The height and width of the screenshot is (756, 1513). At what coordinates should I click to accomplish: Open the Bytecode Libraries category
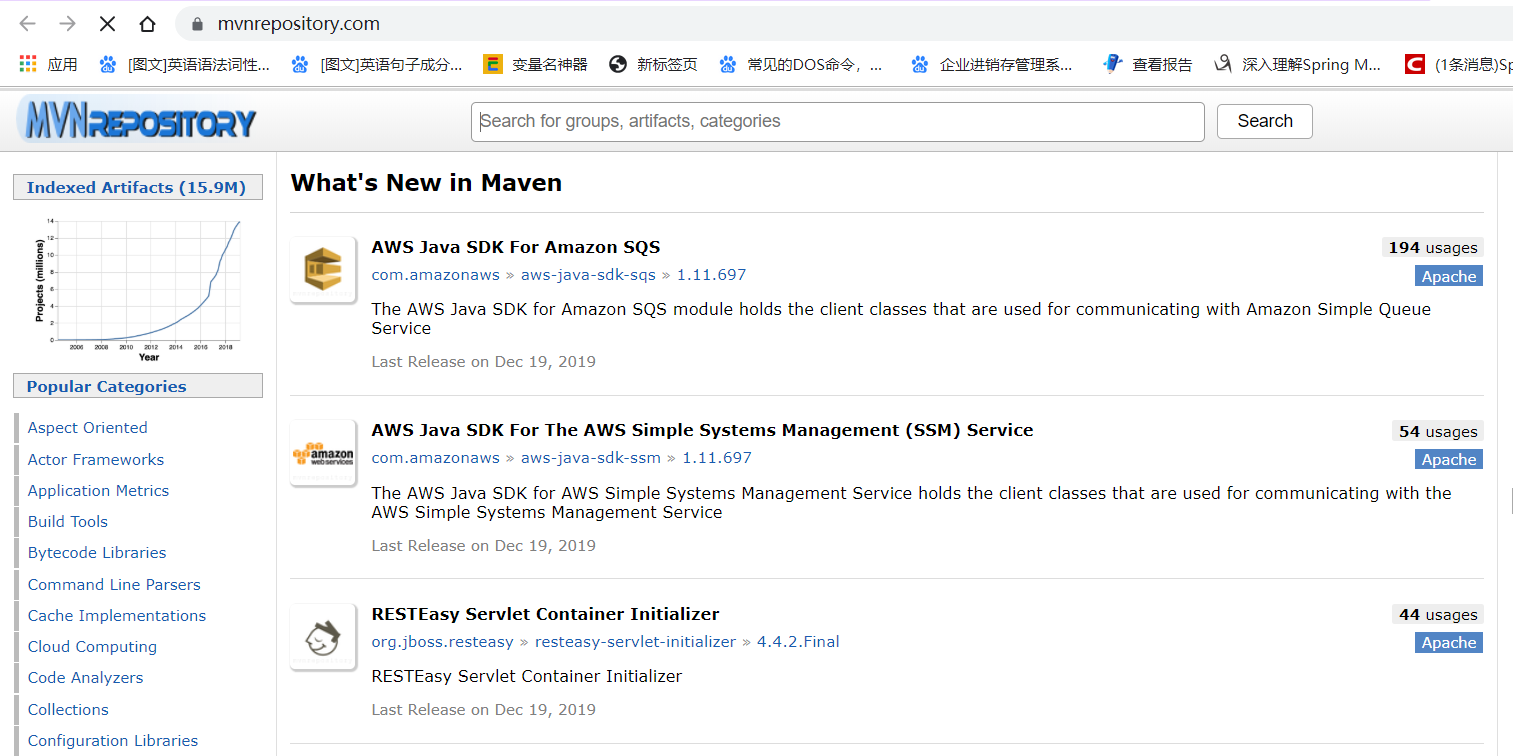click(97, 552)
